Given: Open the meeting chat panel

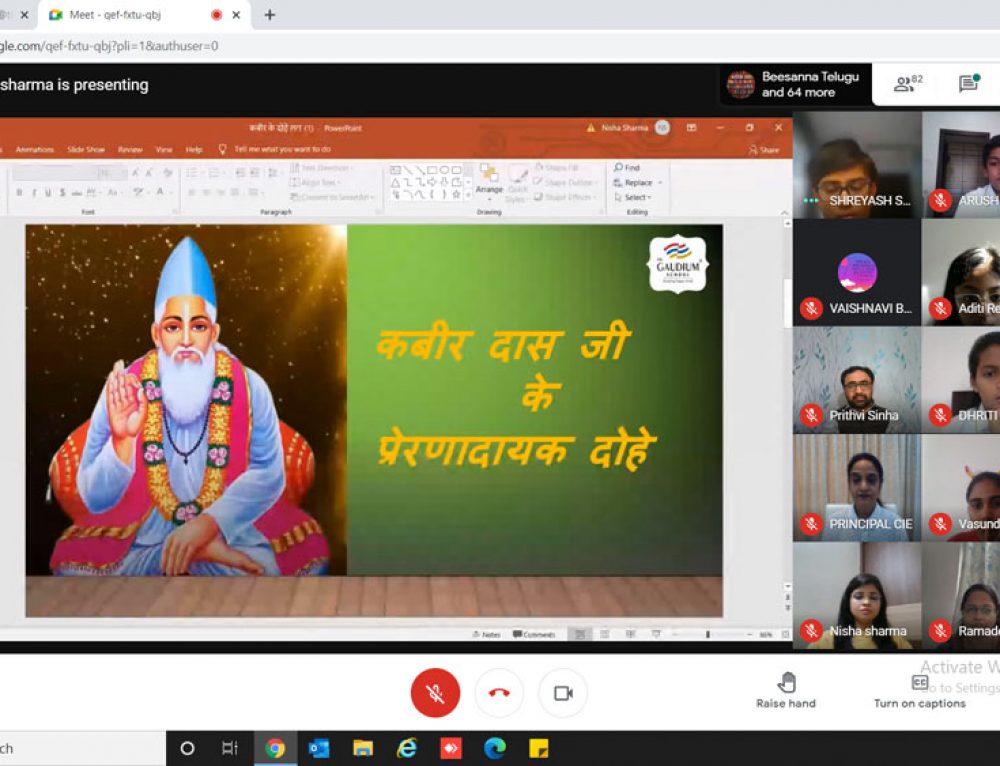Looking at the screenshot, I should click(969, 84).
